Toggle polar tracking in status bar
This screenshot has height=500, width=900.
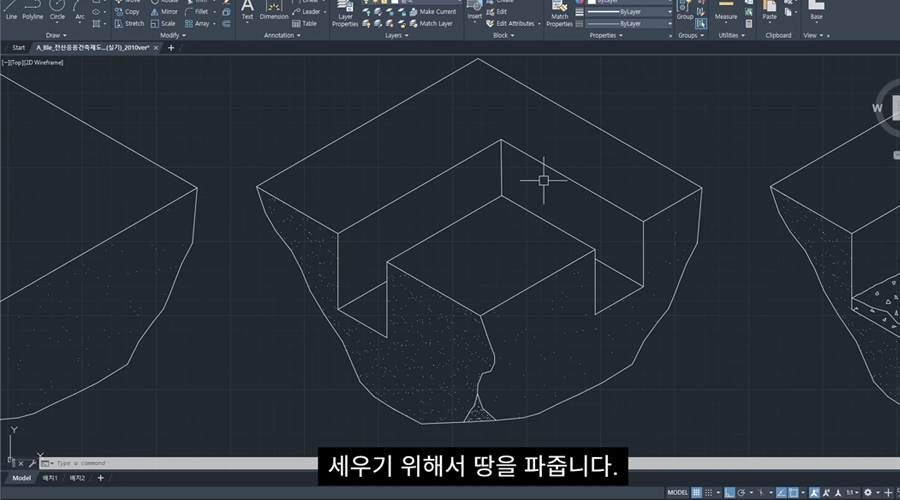(742, 493)
